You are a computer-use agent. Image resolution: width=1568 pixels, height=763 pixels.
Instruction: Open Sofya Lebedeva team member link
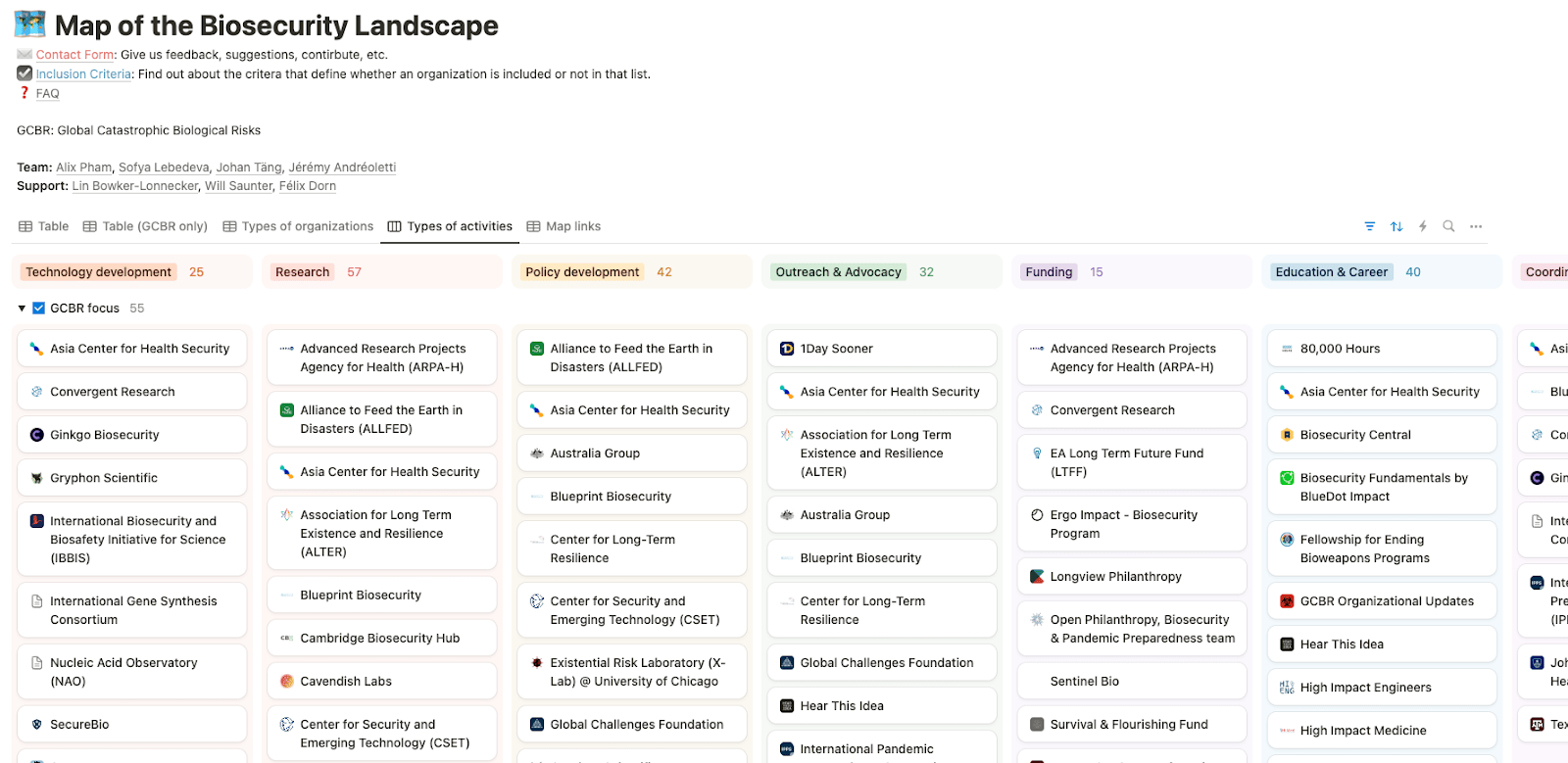pyautogui.click(x=164, y=167)
